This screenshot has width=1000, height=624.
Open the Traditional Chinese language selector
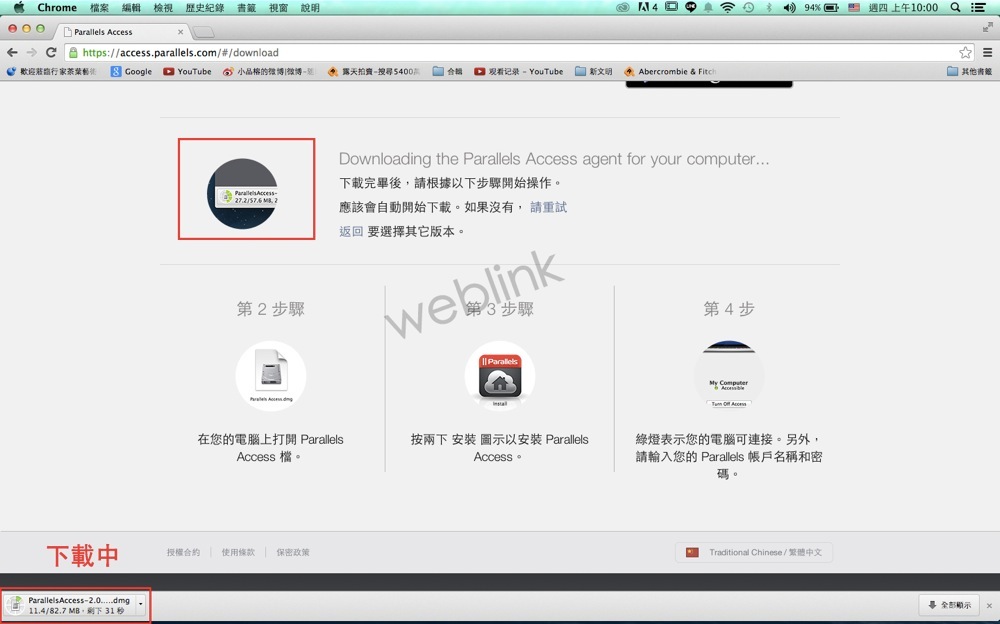pos(754,552)
